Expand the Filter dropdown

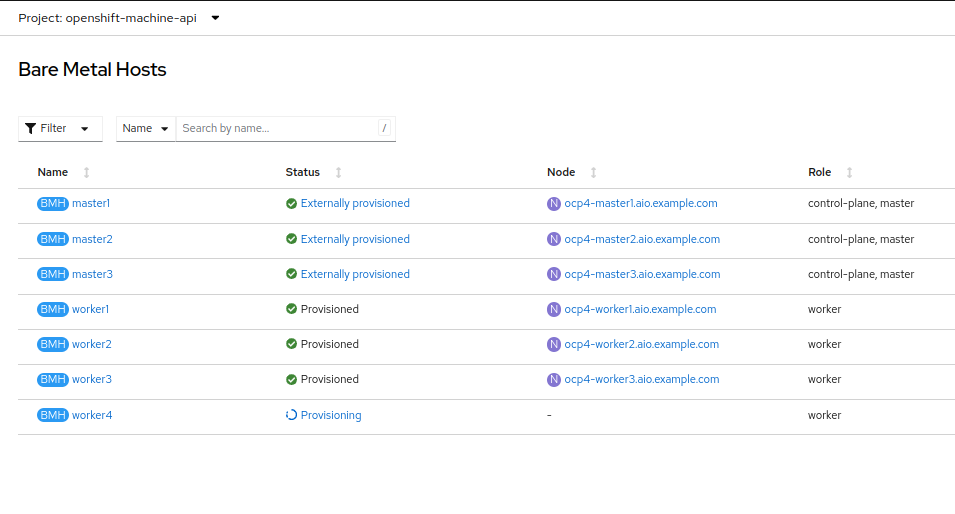pyautogui.click(x=60, y=129)
